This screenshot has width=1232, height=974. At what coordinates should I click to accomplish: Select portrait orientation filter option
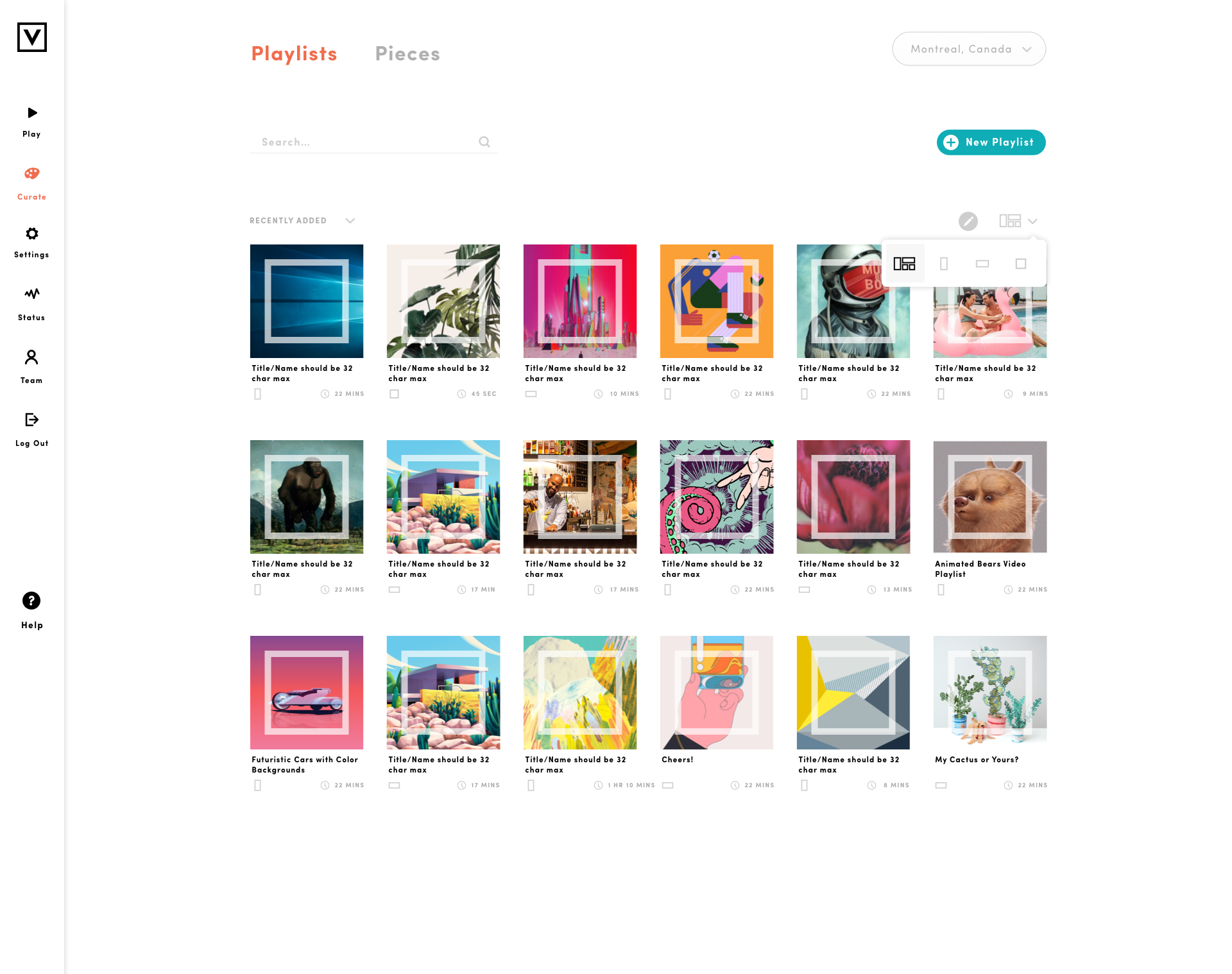(943, 264)
